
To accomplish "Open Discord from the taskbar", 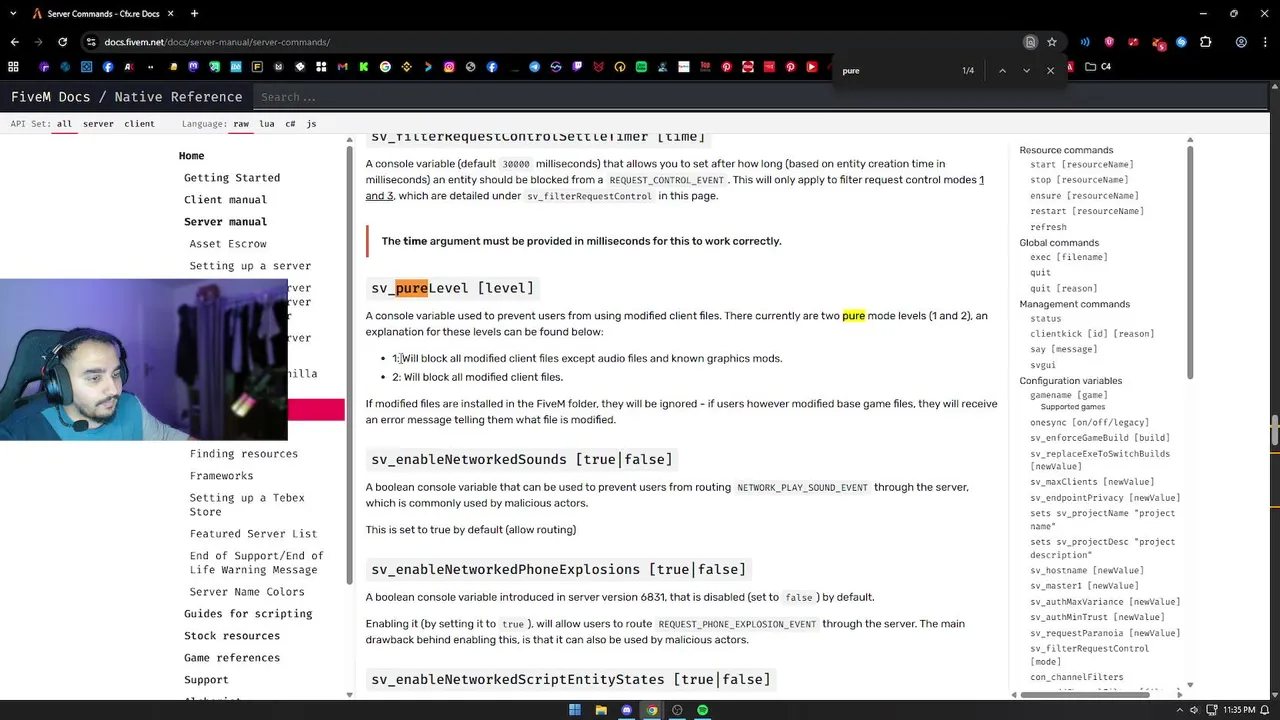I will coord(627,710).
